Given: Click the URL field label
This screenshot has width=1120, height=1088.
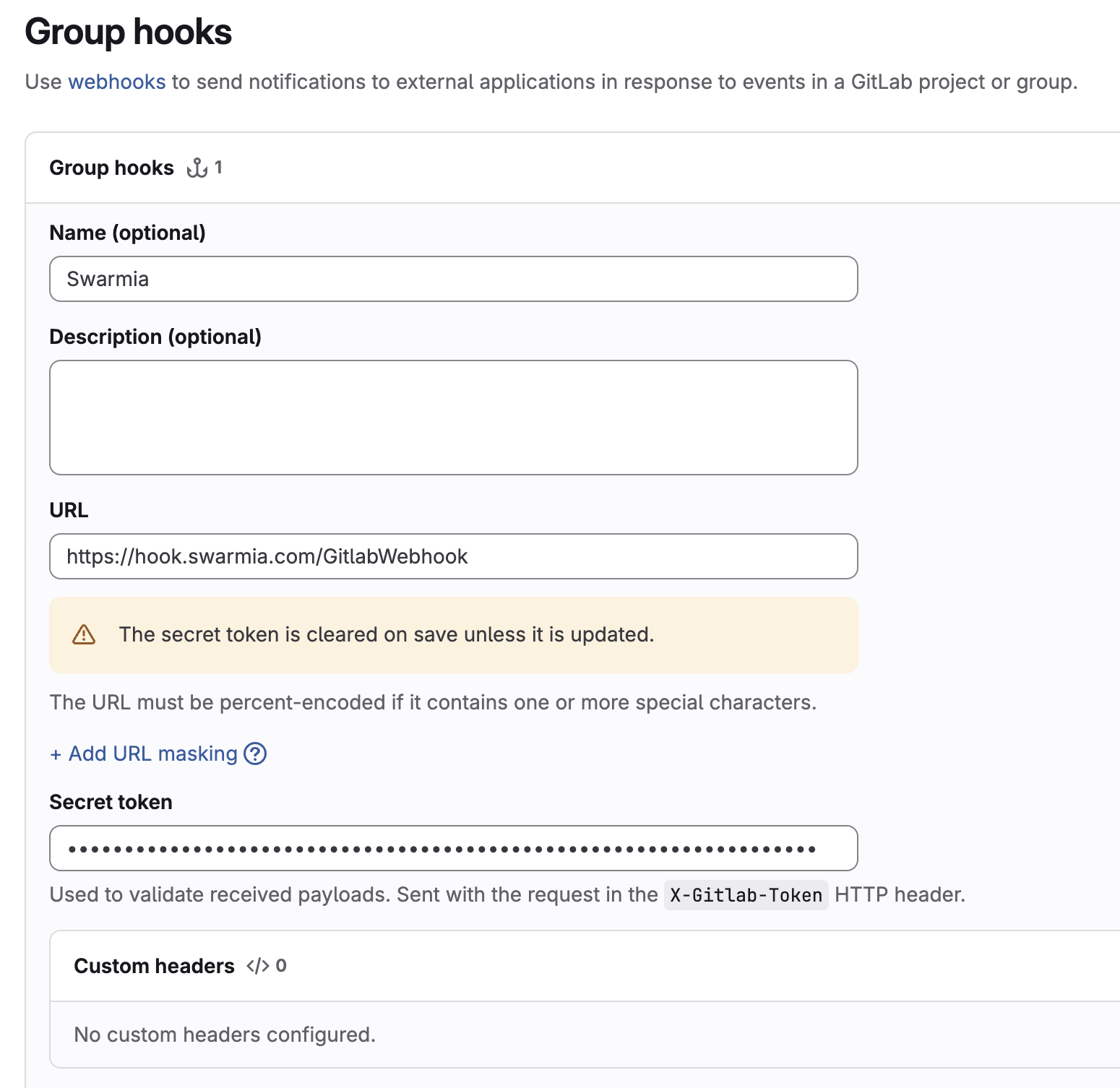Looking at the screenshot, I should pos(69,510).
